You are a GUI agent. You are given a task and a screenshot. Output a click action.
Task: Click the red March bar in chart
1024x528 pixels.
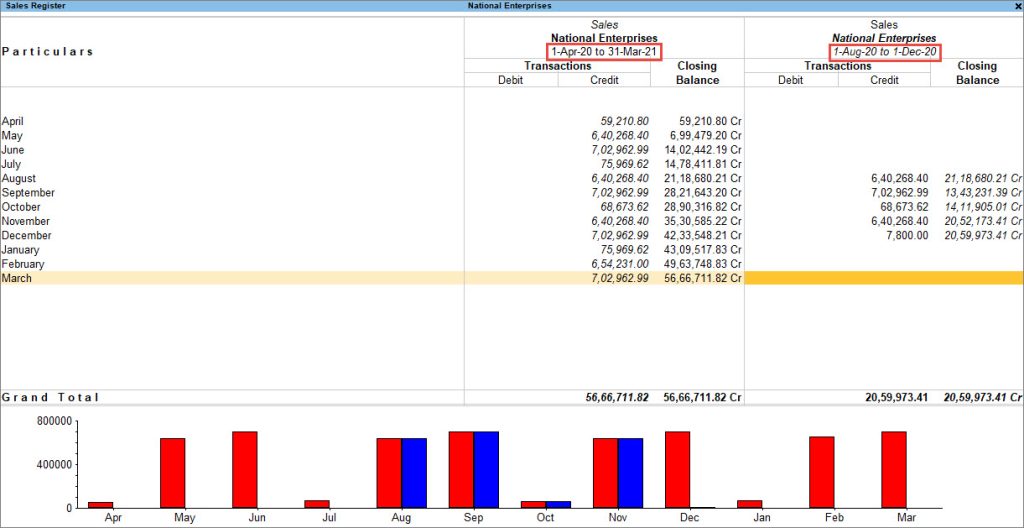click(893, 469)
